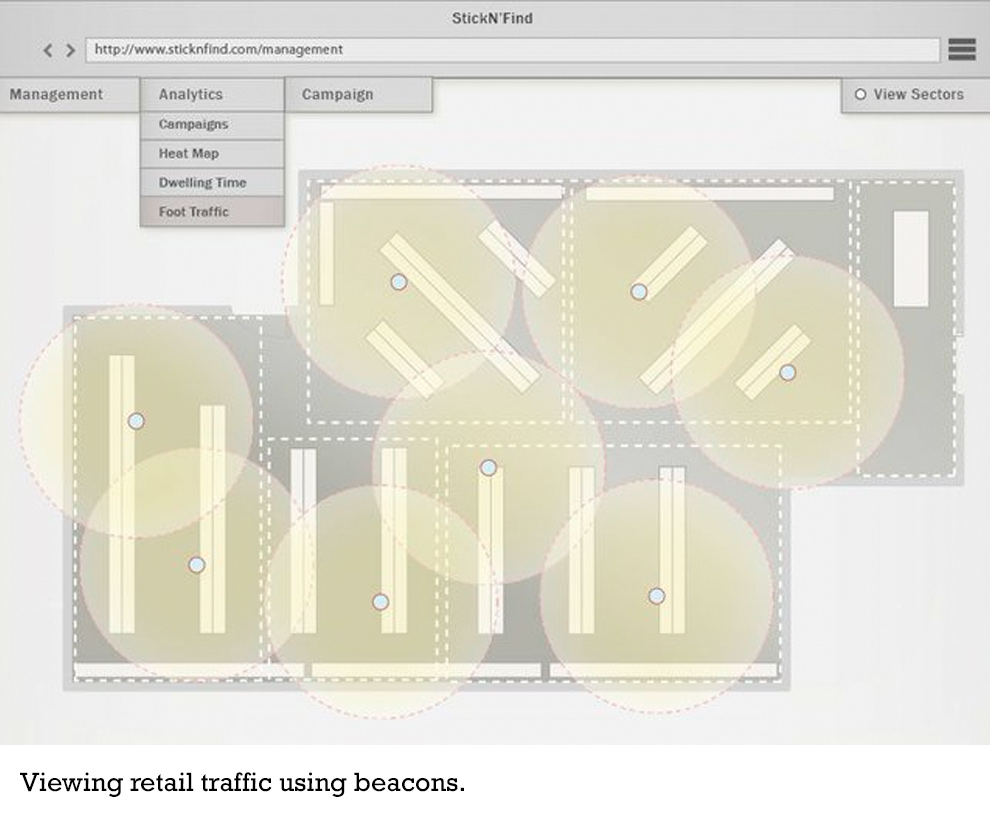Click center beacon atop the vertical shelf
This screenshot has height=823, width=990.
488,467
